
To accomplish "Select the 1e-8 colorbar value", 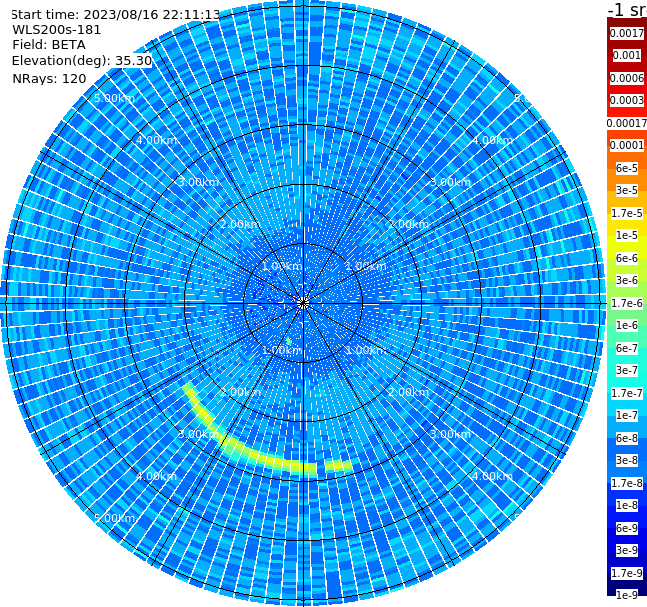I will 627,505.
